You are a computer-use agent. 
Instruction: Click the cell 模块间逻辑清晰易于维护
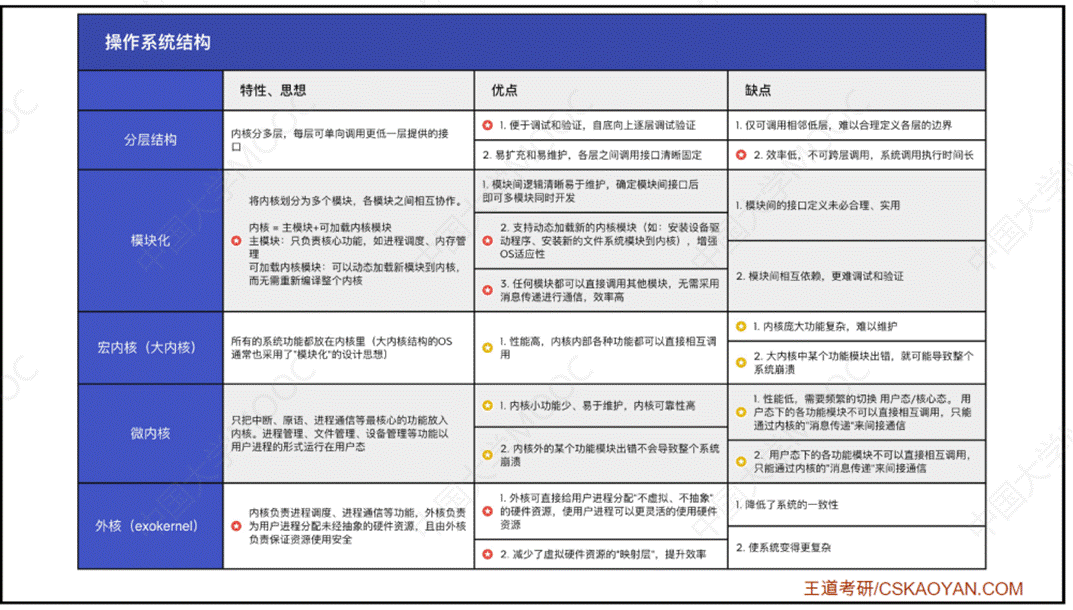pos(601,191)
